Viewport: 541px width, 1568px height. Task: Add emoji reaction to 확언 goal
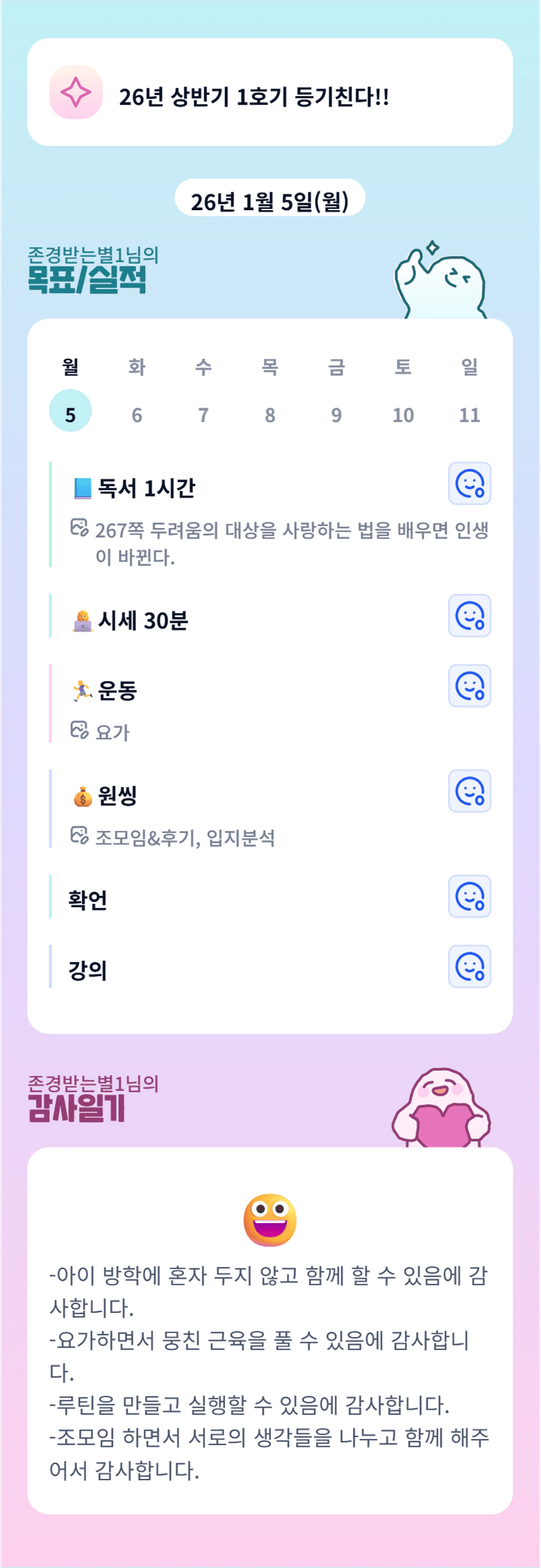pos(469,897)
